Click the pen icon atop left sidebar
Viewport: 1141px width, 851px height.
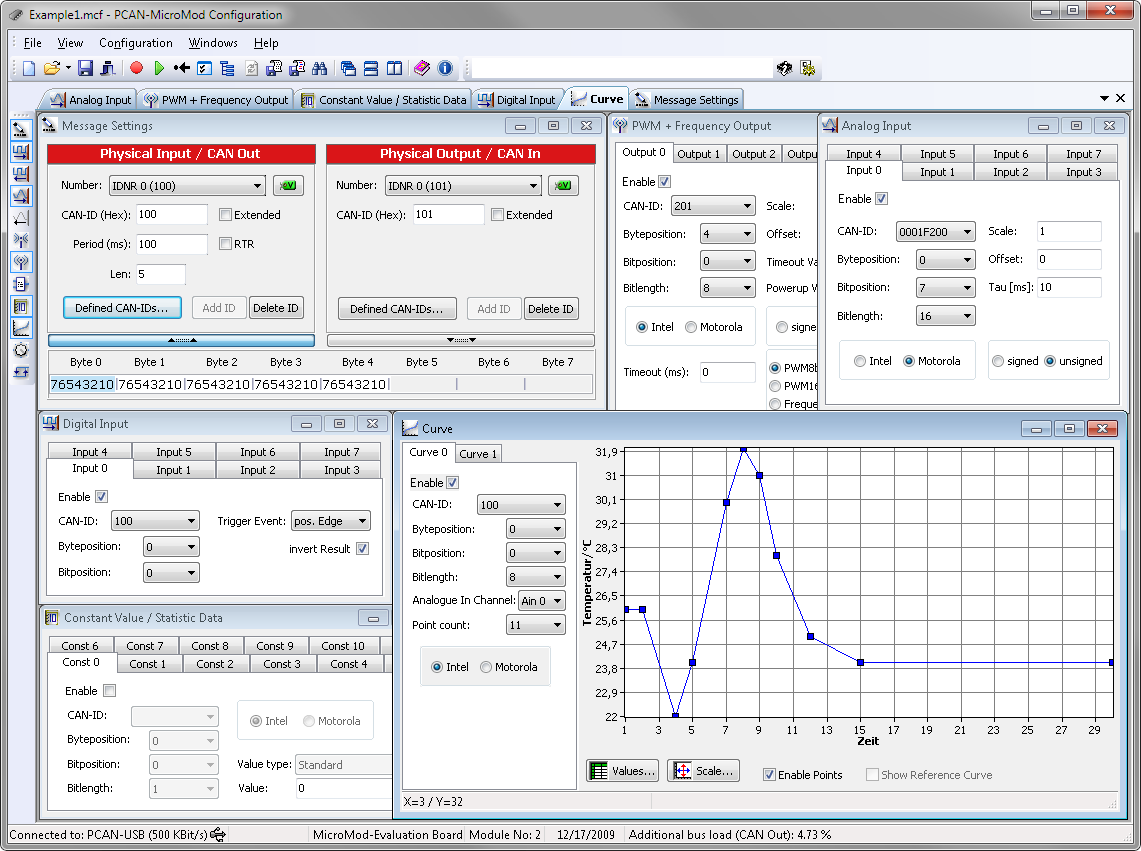[20, 129]
